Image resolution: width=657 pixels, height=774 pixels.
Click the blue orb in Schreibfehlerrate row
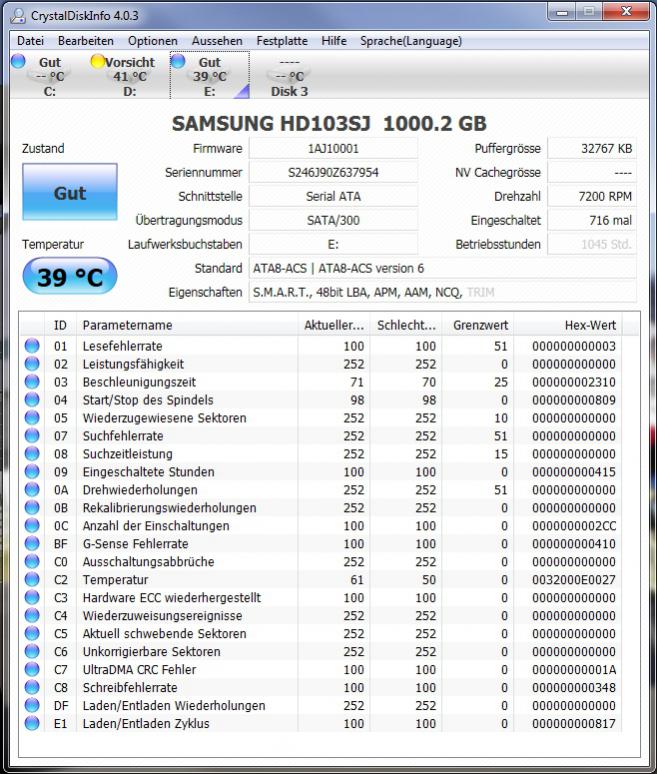point(32,687)
